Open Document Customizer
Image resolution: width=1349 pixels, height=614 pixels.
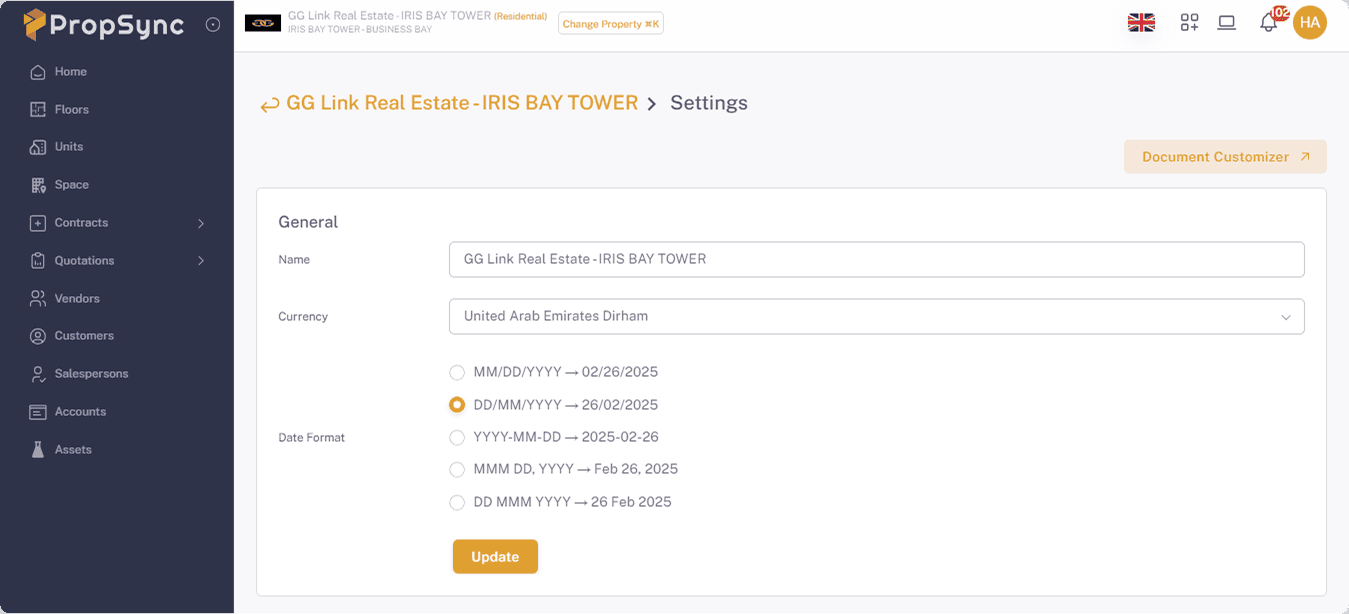pyautogui.click(x=1225, y=157)
